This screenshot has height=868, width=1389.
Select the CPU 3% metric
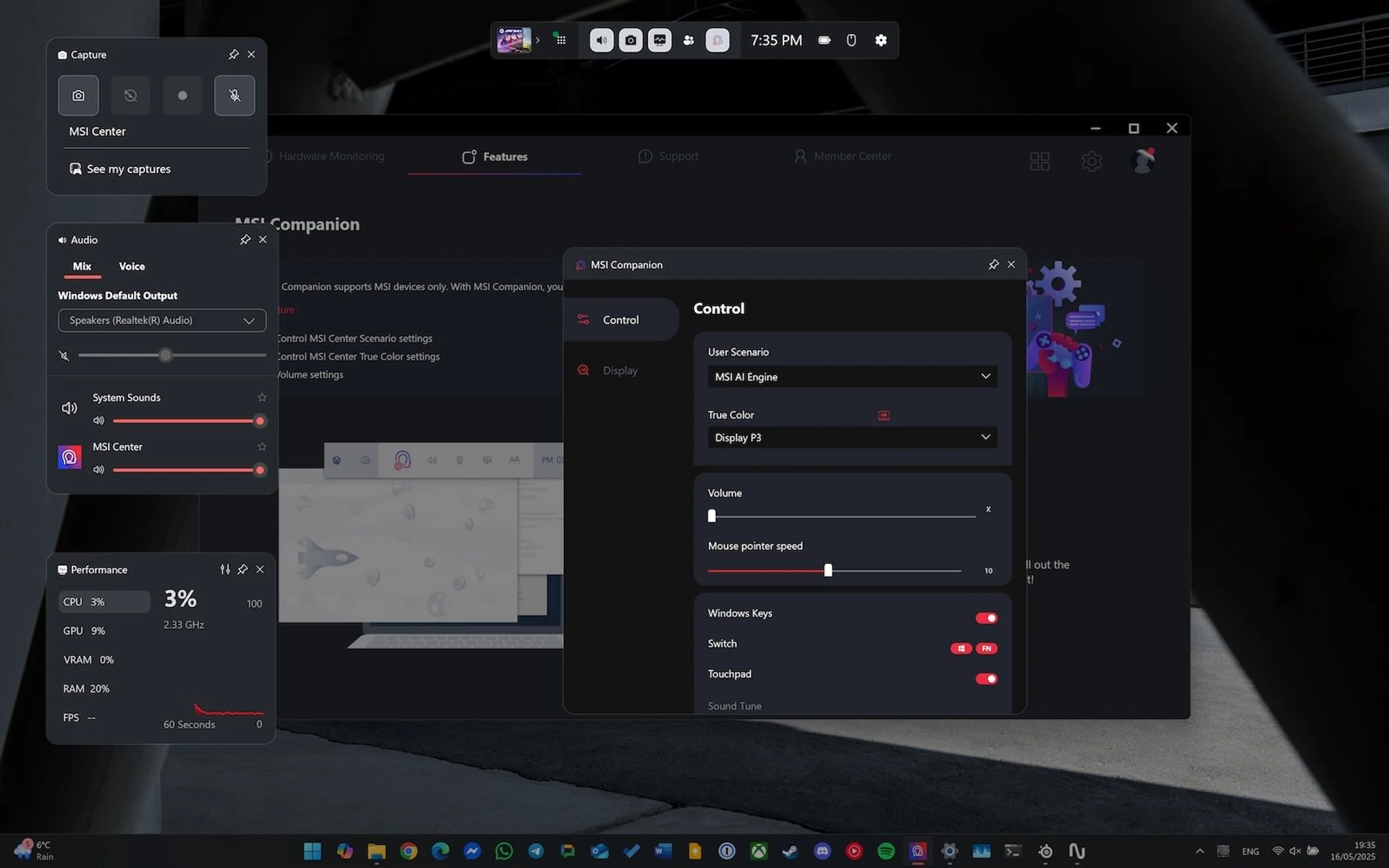point(104,601)
